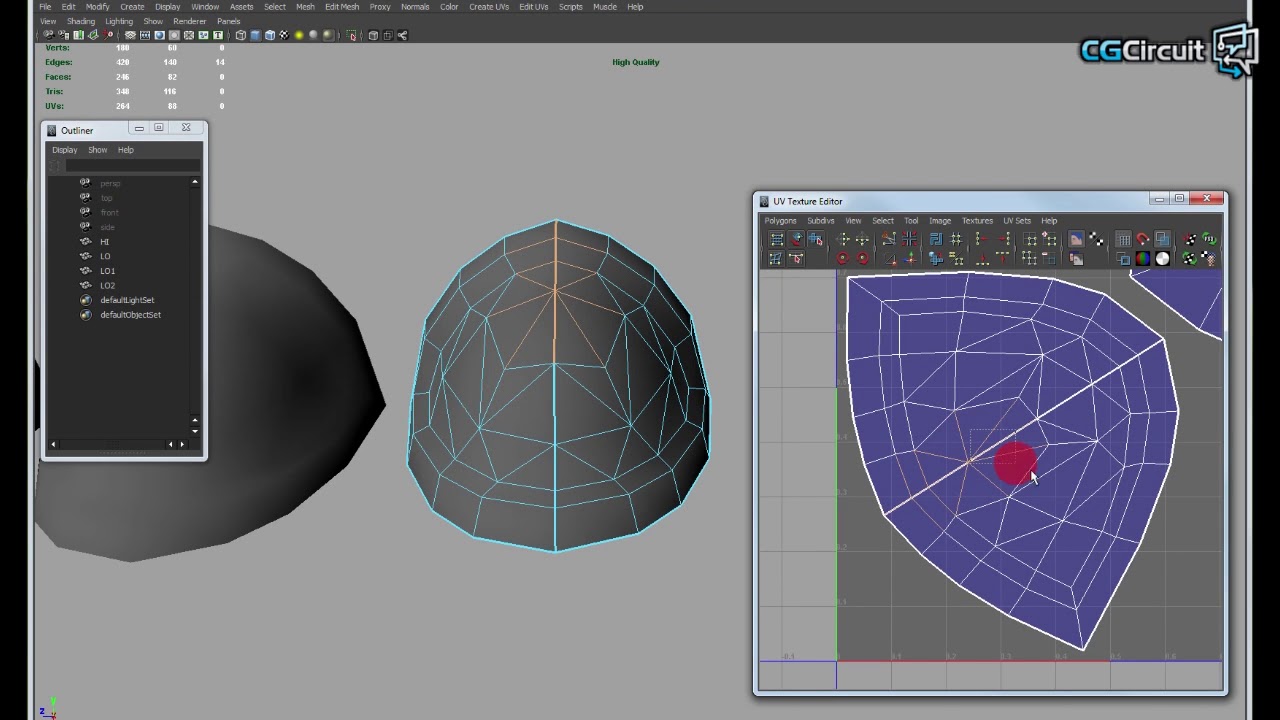Open the Display menu in Outliner

[x=65, y=150]
